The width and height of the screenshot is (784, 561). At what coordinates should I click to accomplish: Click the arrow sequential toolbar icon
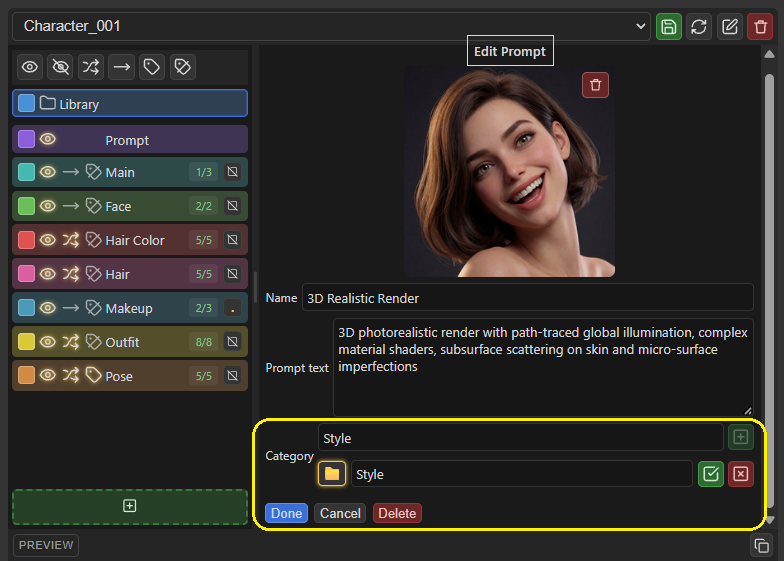tap(122, 67)
